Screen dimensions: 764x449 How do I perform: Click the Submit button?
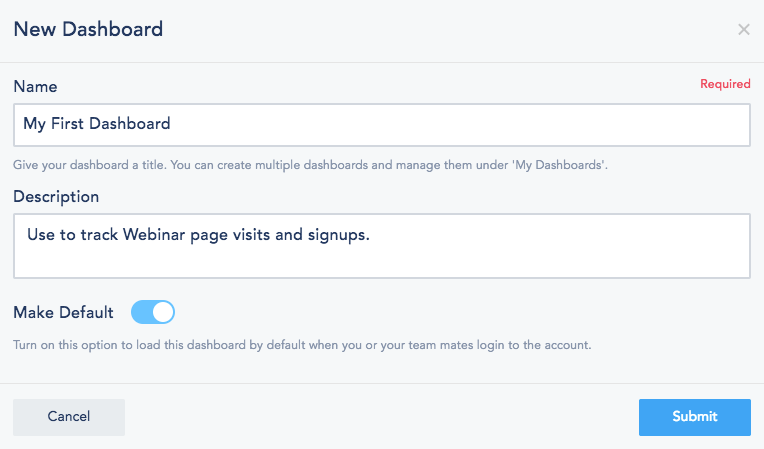coord(694,416)
